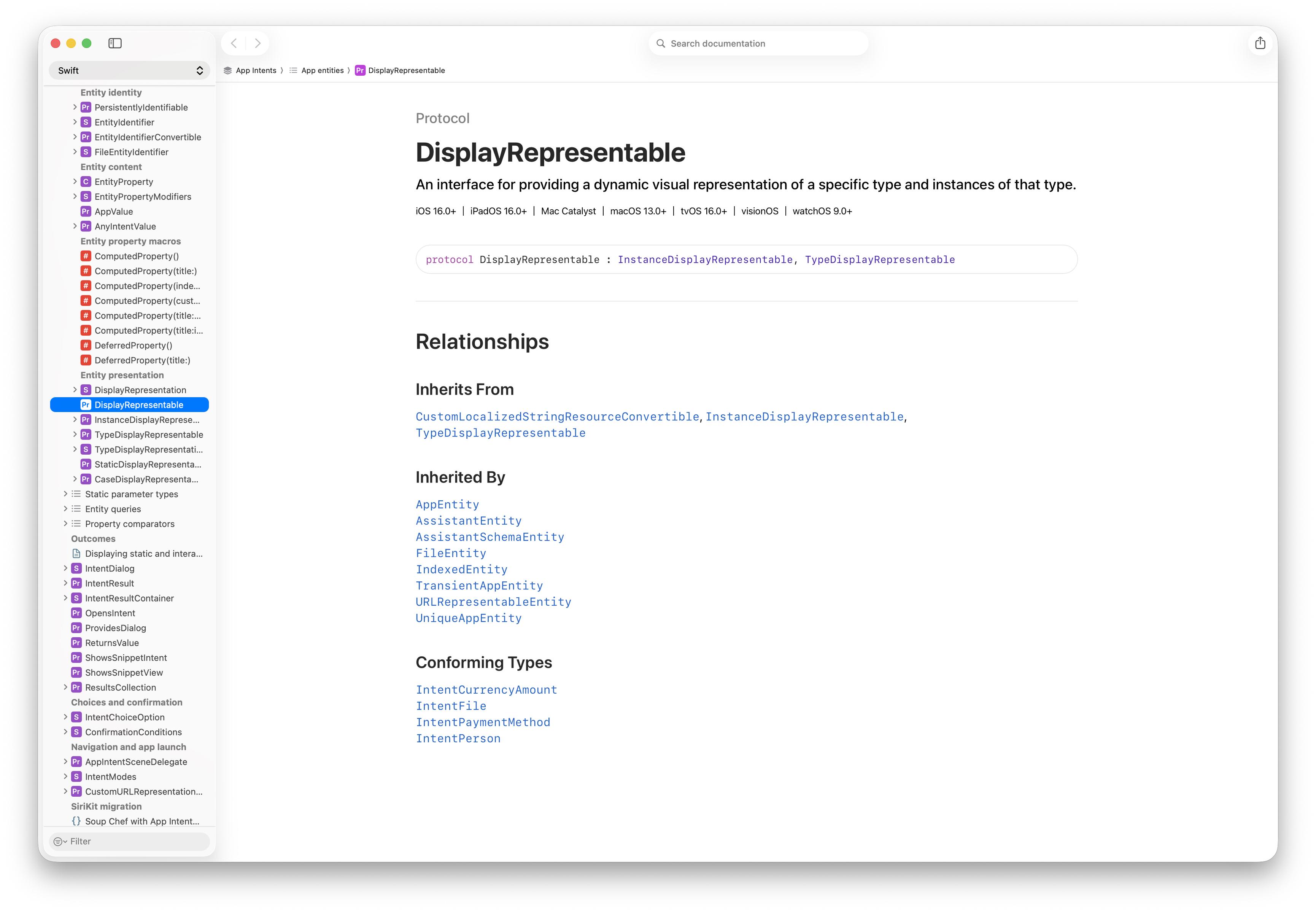Viewport: 1316px width, 912px height.
Task: Select ShowsSnippetIntent in sidebar
Action: [126, 658]
